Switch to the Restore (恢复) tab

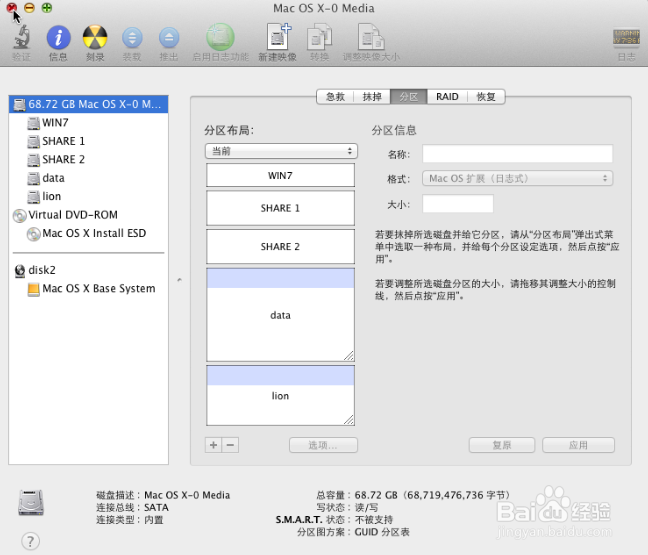[x=486, y=97]
